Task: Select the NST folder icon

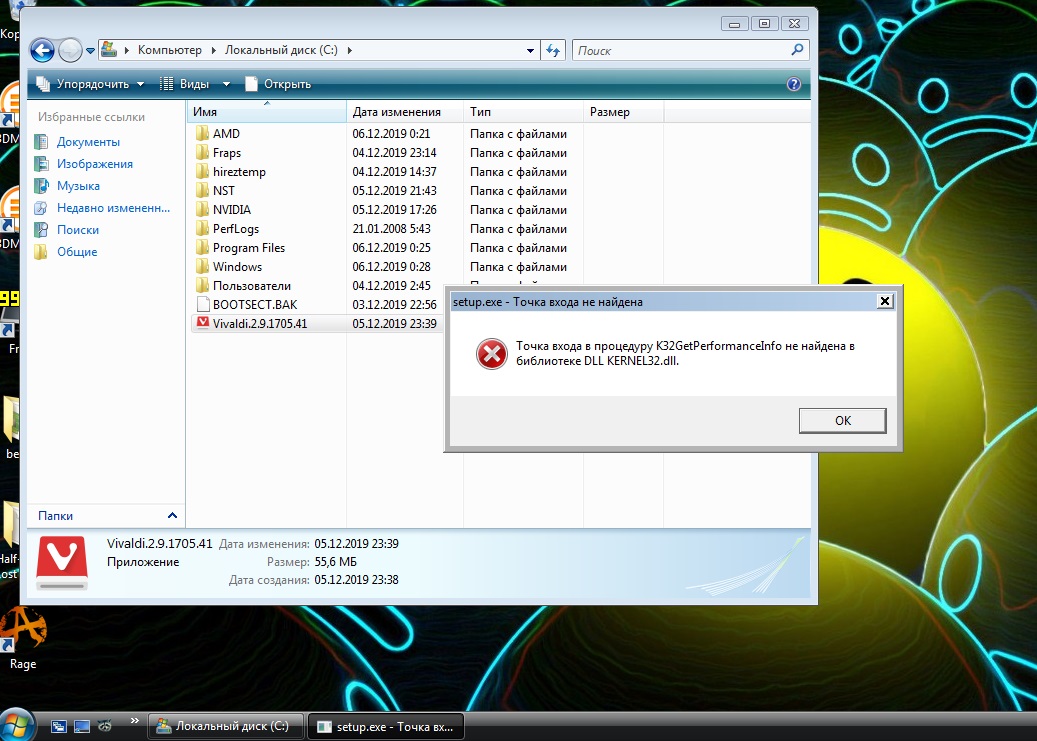Action: 202,191
